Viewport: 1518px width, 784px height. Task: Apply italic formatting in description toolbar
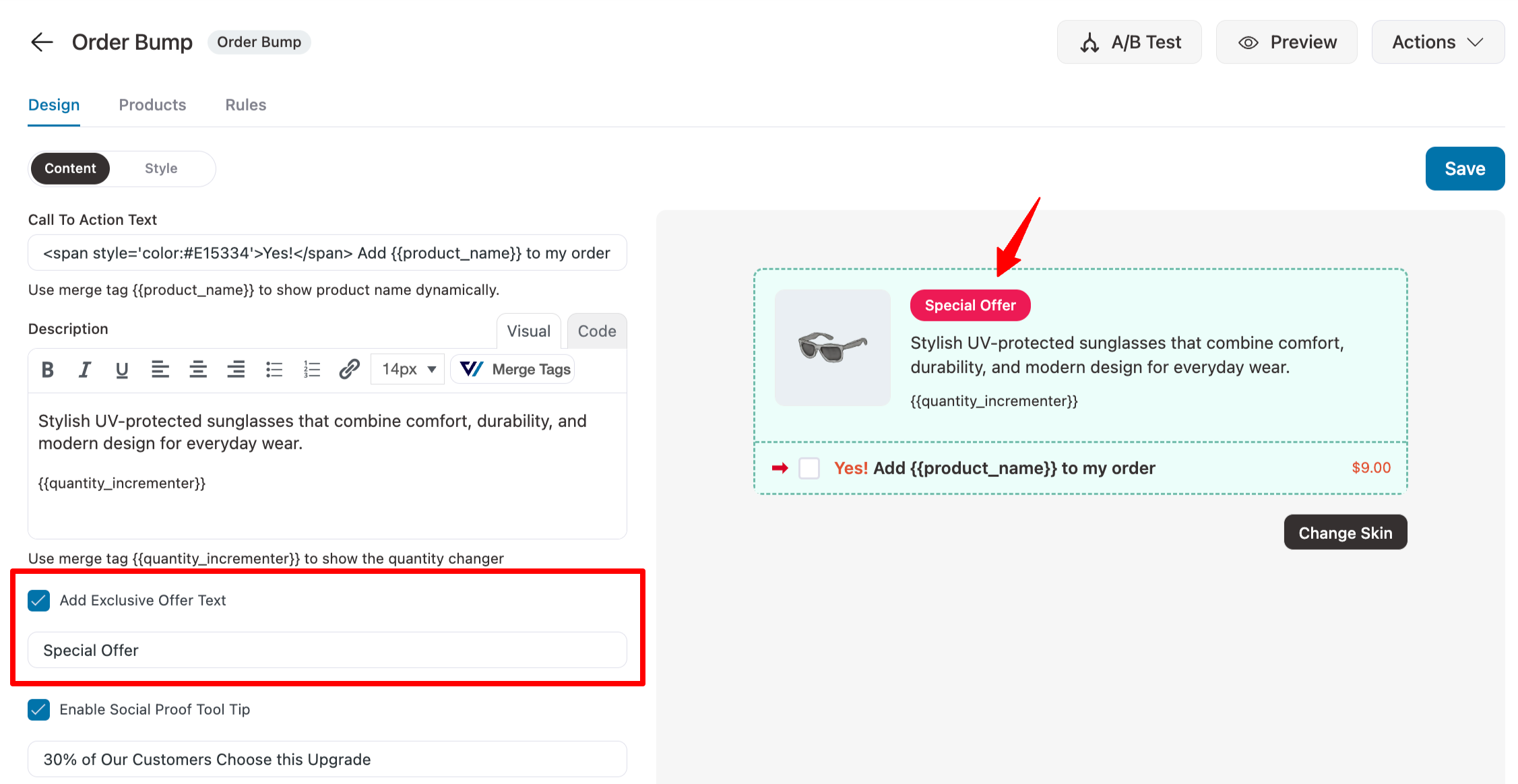pyautogui.click(x=84, y=369)
